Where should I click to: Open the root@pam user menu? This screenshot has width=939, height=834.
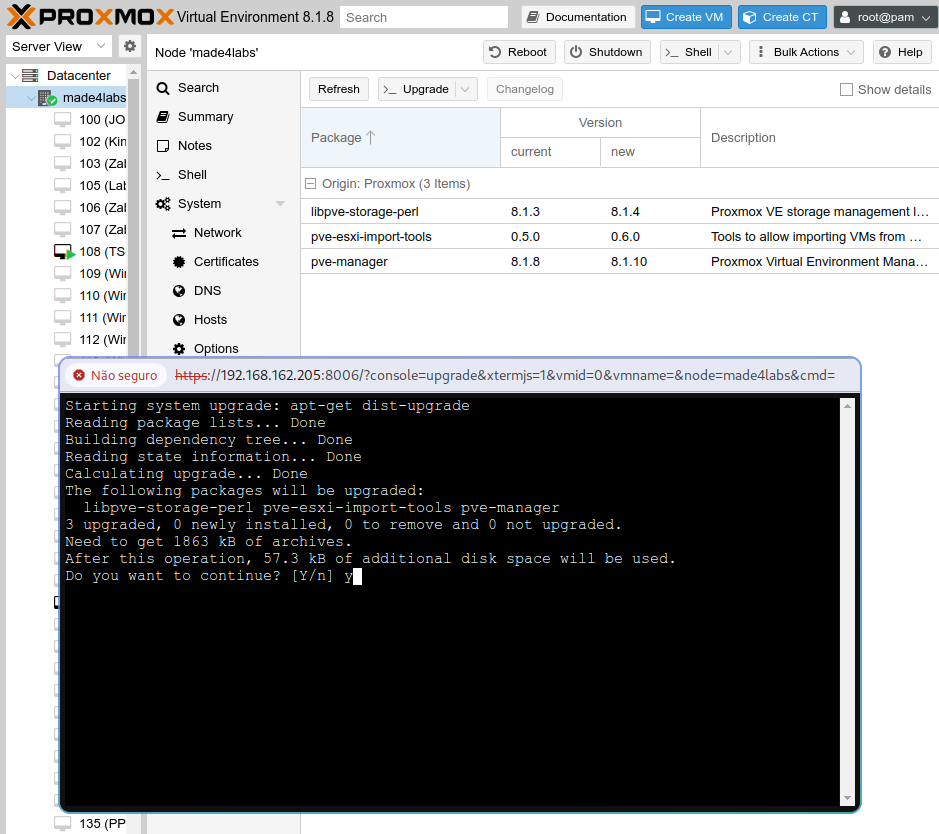click(884, 17)
